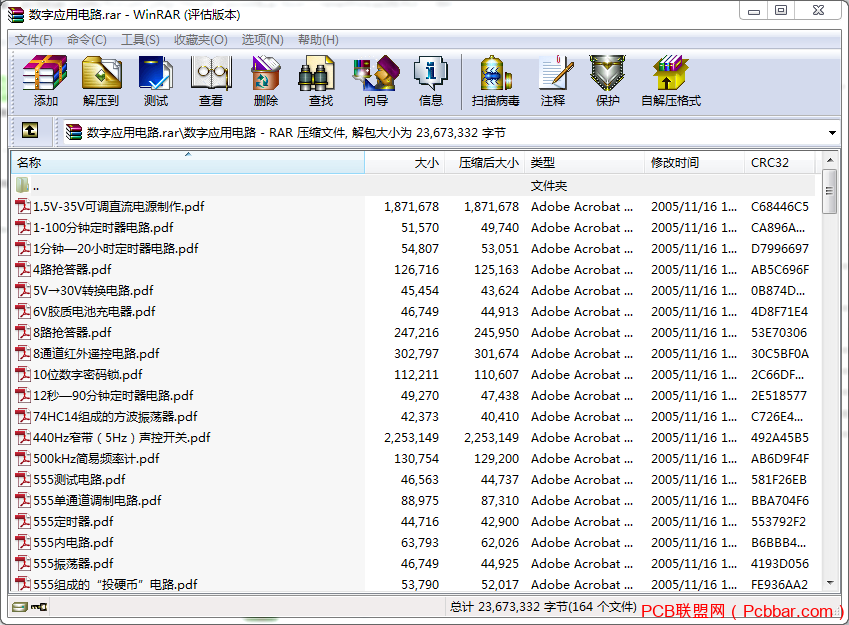
Task: Click PDF icon of 4路抢答器.pdf
Action: click(23, 269)
